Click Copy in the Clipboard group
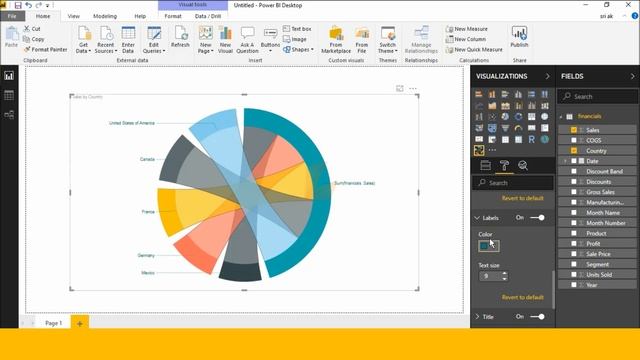The width and height of the screenshot is (640, 360). click(33, 39)
